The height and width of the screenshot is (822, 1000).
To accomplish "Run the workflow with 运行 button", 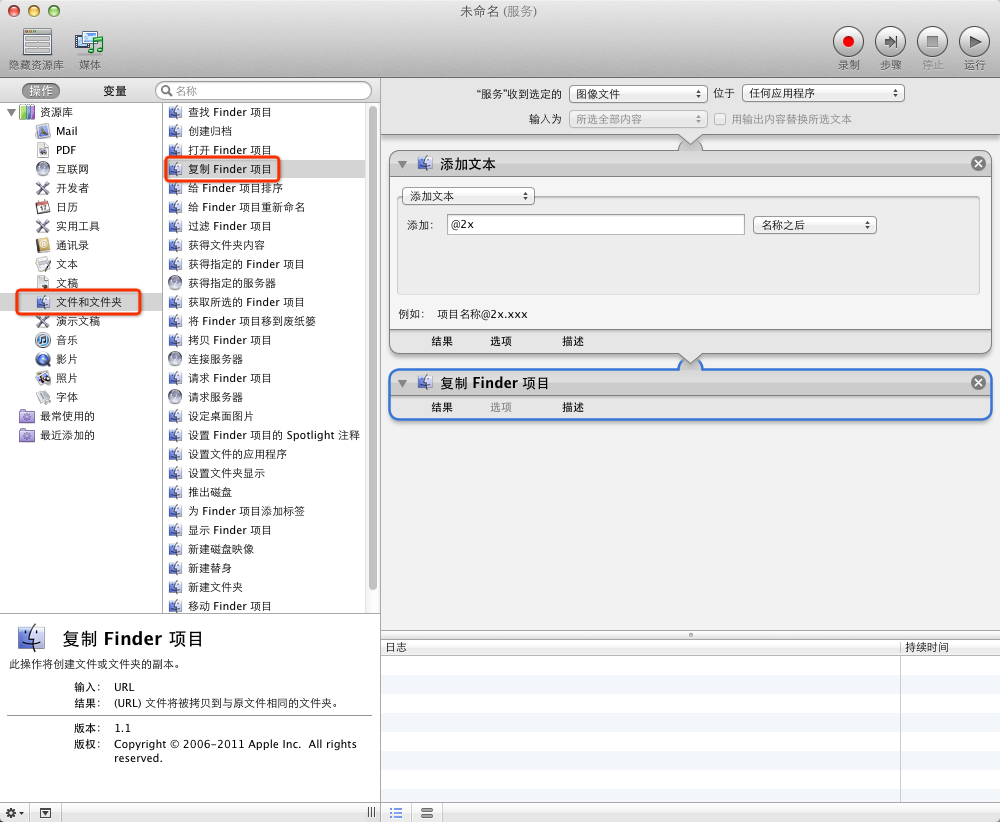I will [974, 42].
